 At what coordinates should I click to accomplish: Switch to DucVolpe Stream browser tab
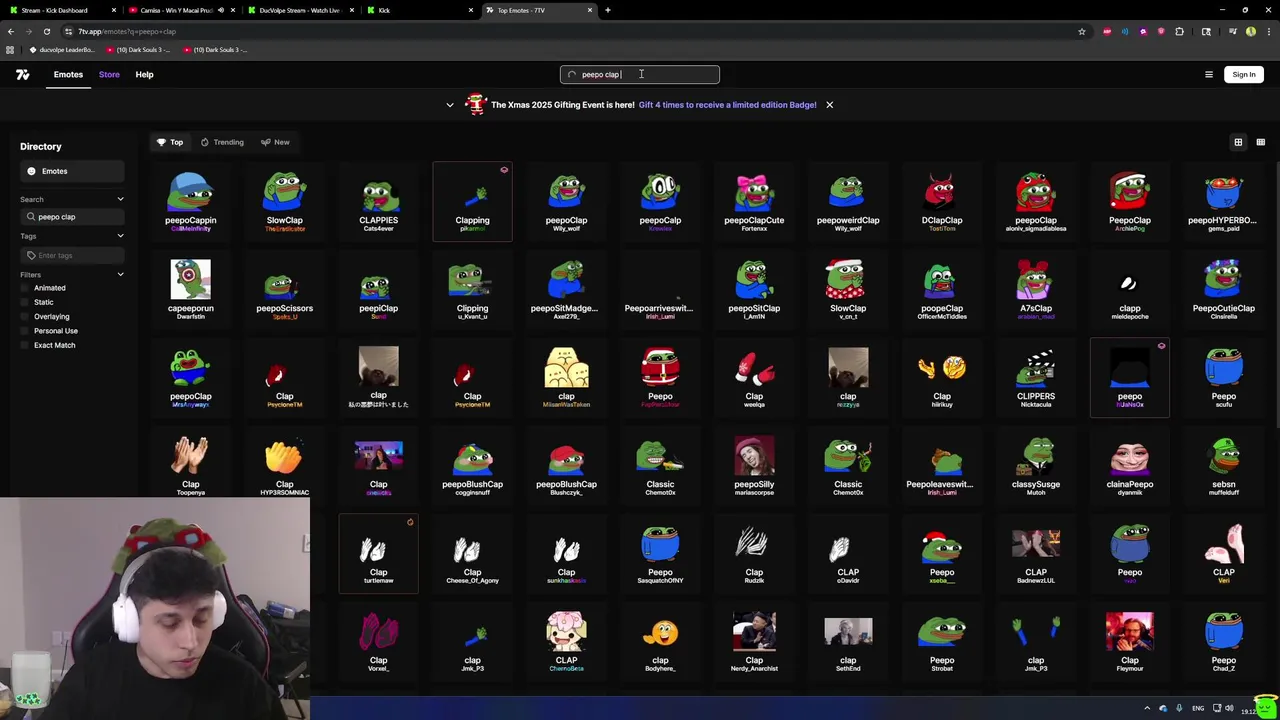click(x=300, y=10)
